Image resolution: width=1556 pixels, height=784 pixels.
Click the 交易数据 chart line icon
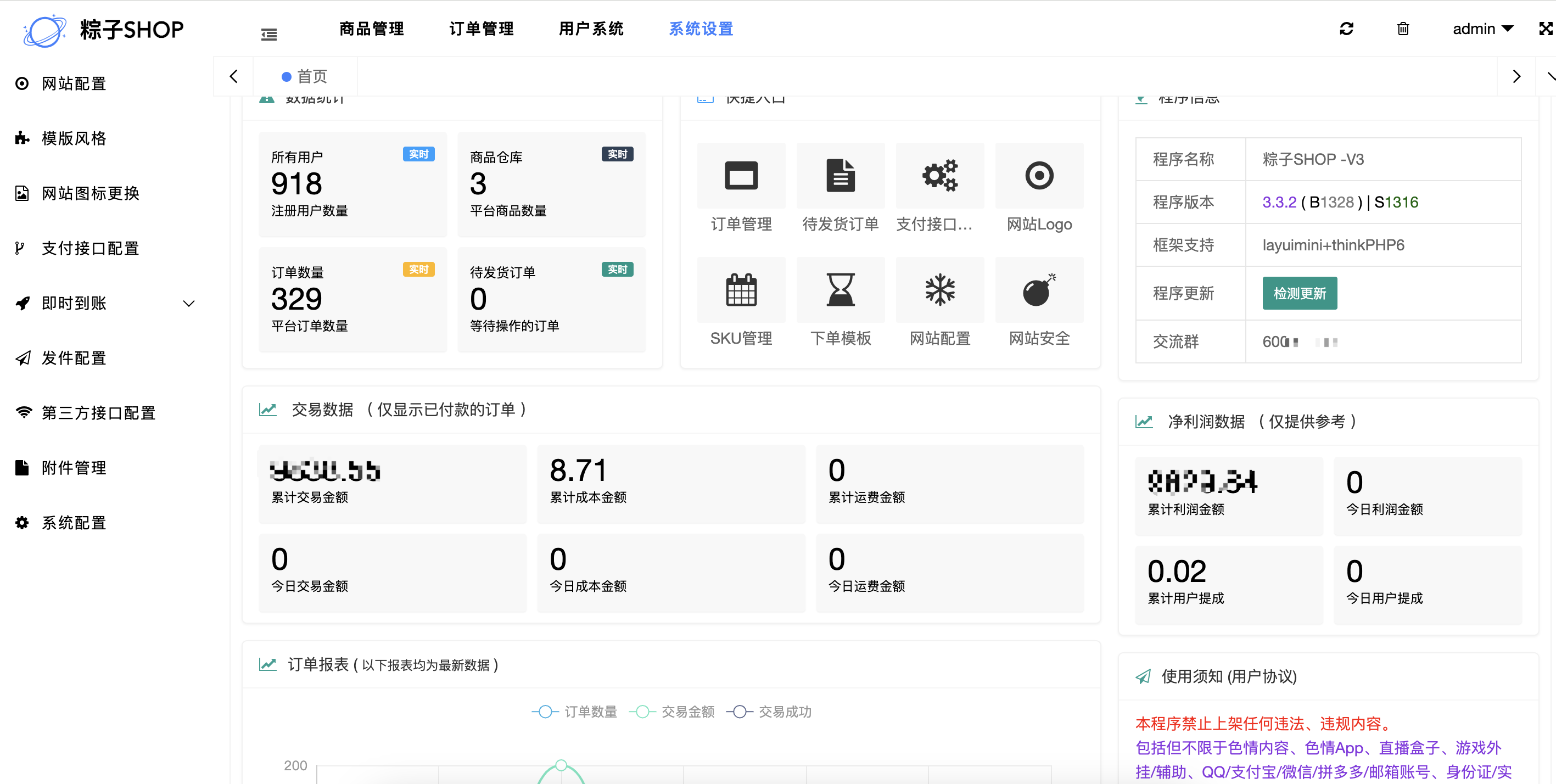coord(267,410)
